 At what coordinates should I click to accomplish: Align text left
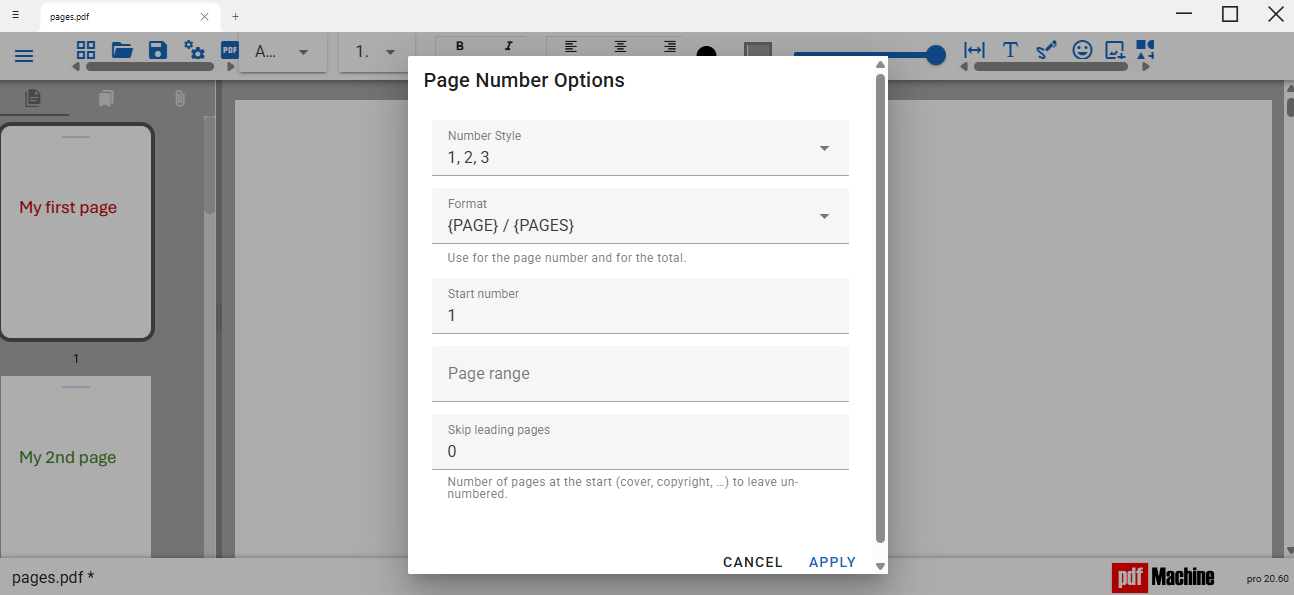[x=571, y=46]
